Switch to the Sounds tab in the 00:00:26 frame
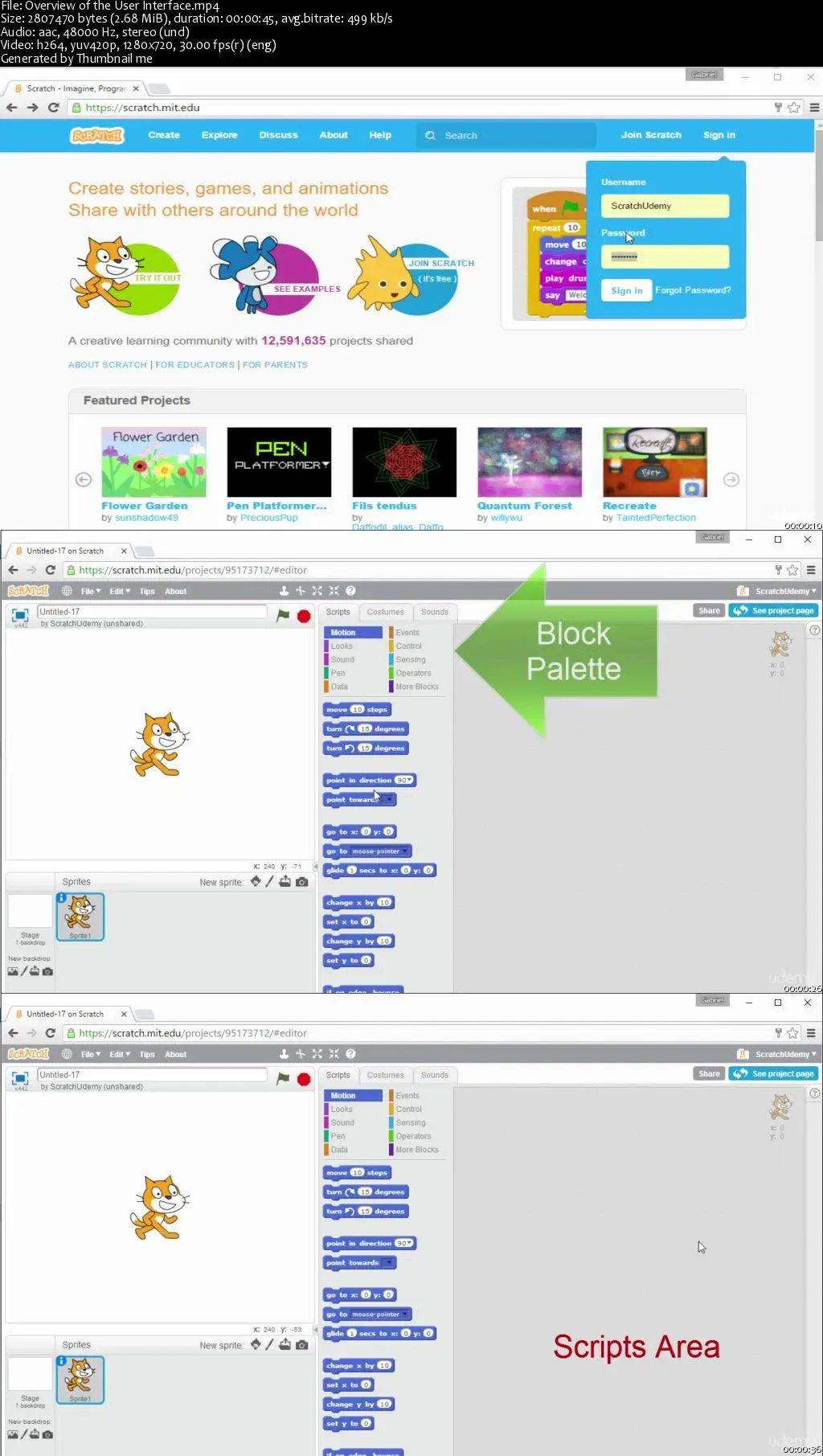This screenshot has width=823, height=1456. coord(435,612)
